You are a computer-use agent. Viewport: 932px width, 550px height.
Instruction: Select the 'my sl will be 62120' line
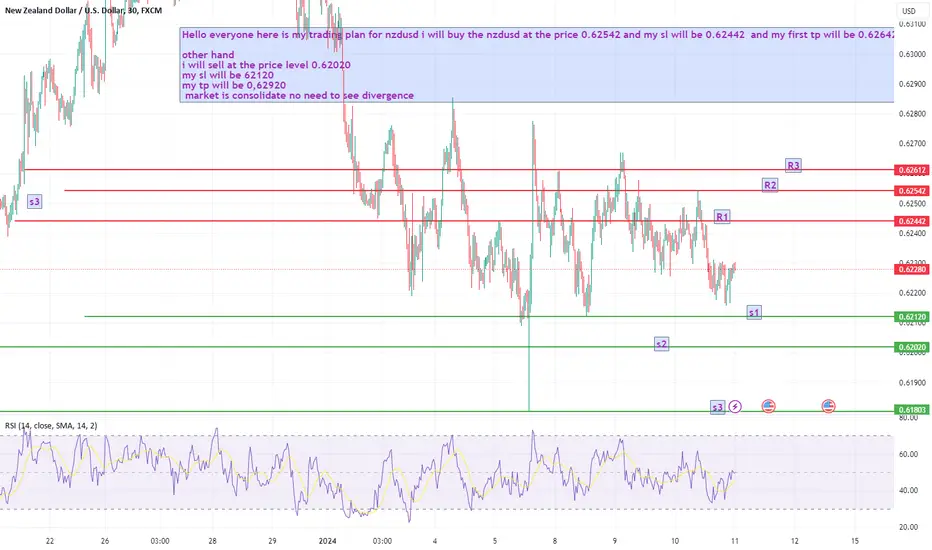[x=228, y=75]
